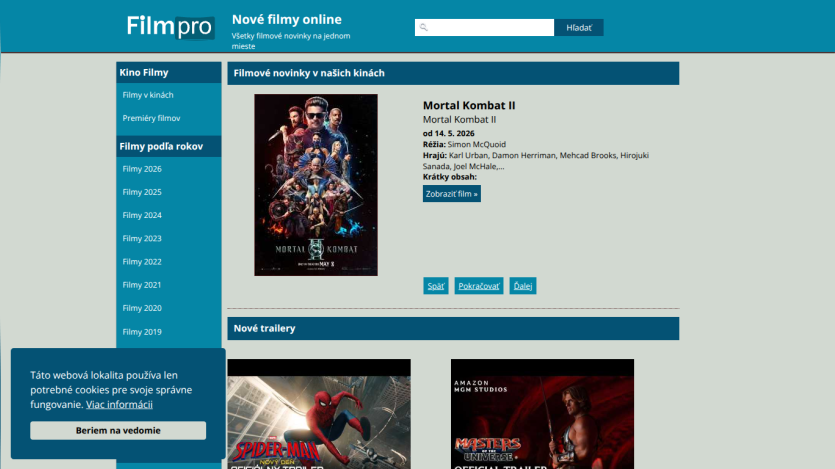Click the Pokračovať slider button

tap(479, 286)
